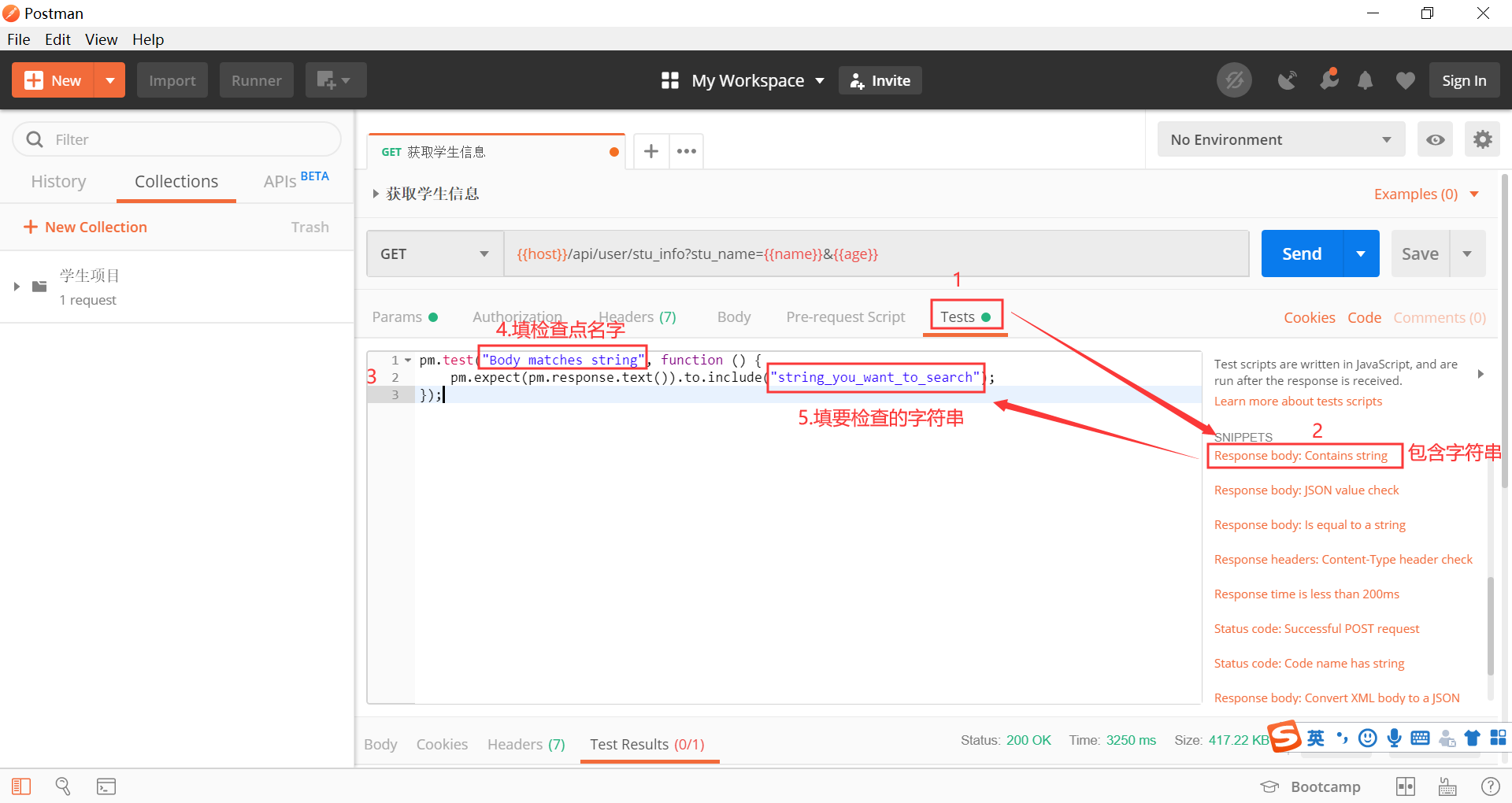Image resolution: width=1512 pixels, height=803 pixels.
Task: Open the Code link
Action: 1364,317
